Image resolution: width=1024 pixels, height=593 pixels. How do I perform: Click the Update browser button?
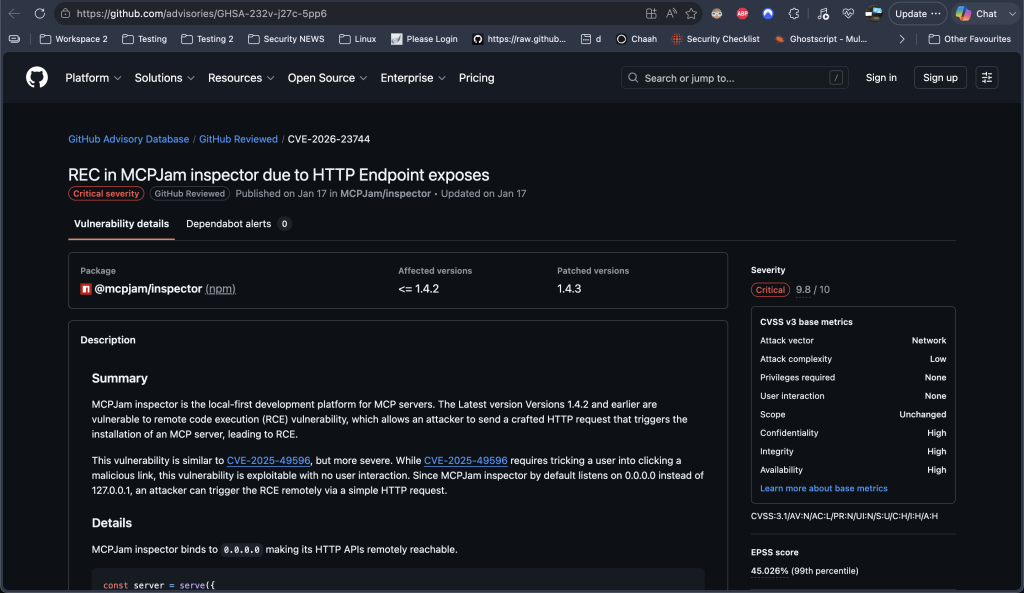[918, 13]
